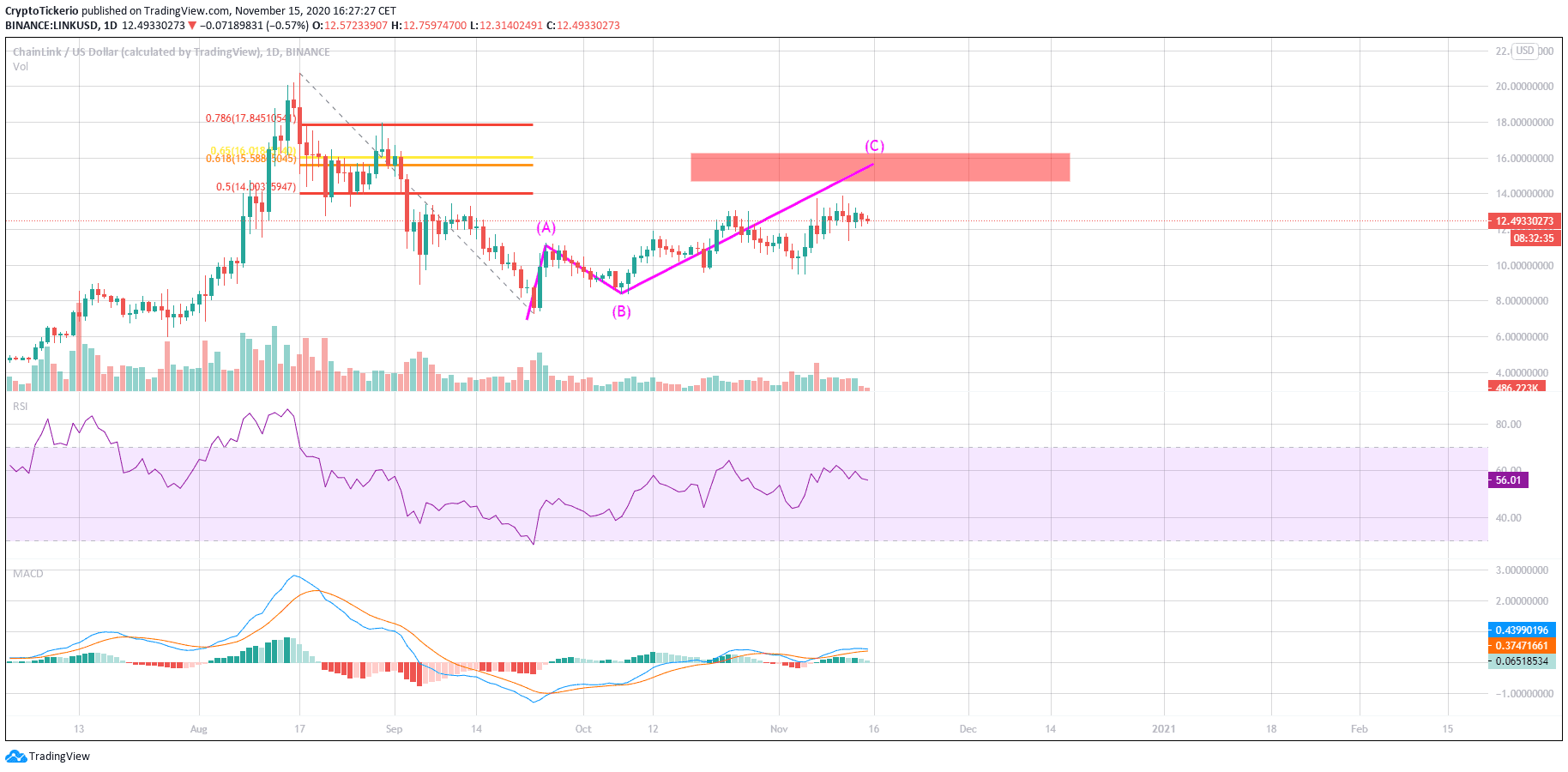The height and width of the screenshot is (772, 1568).
Task: Click the 0.5 Fibonacci level label
Action: [x=256, y=187]
